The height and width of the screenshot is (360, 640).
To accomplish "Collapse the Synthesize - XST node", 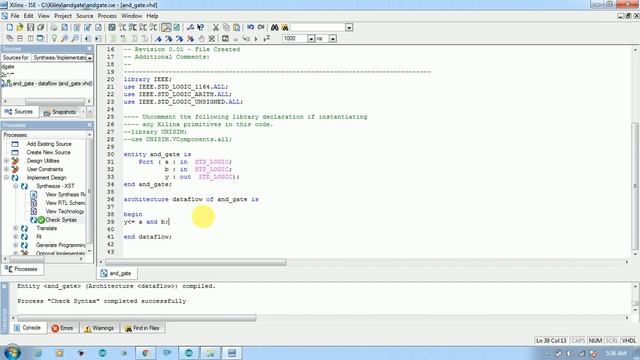I will 16,186.
